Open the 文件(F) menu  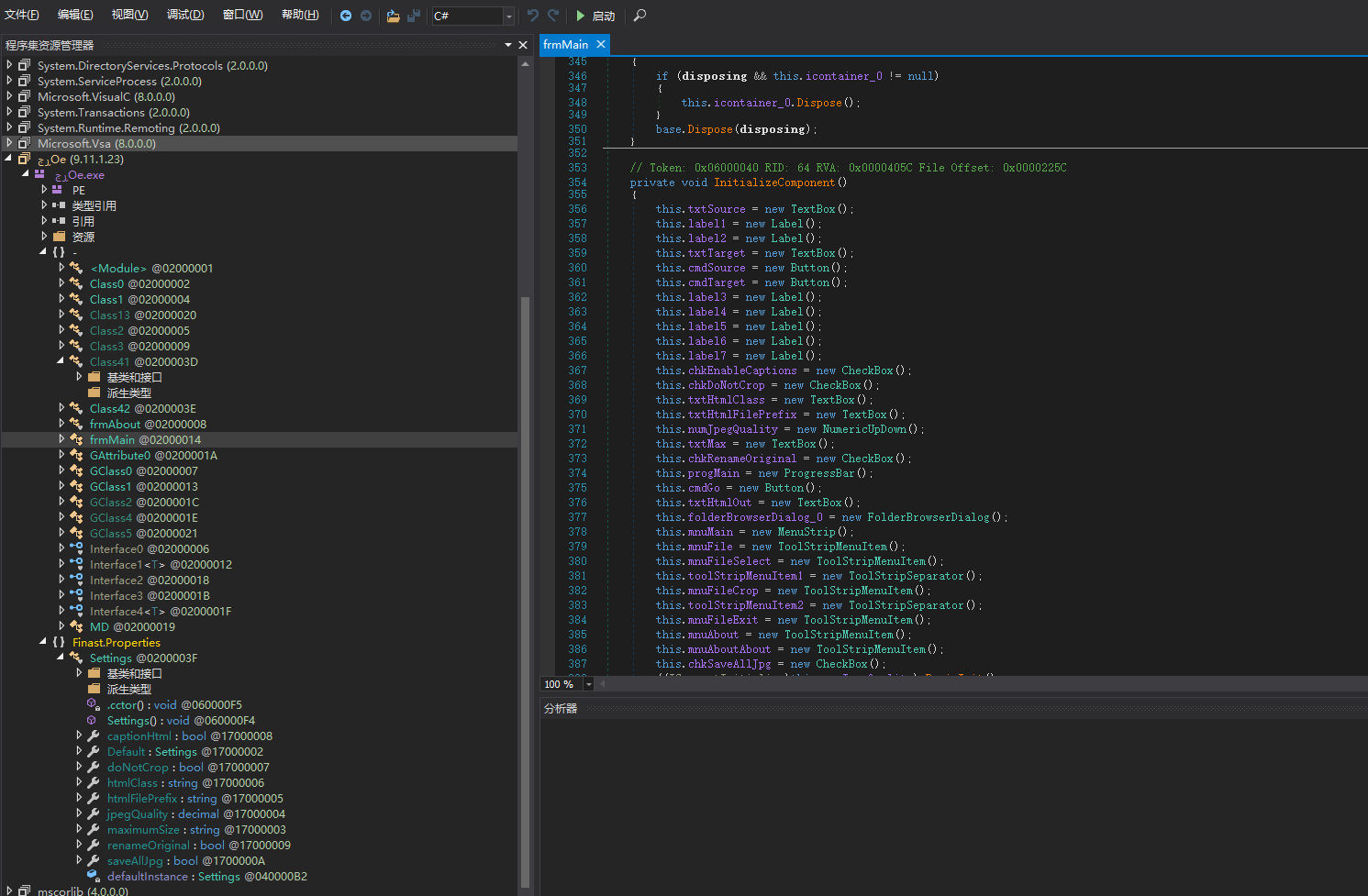(x=22, y=15)
